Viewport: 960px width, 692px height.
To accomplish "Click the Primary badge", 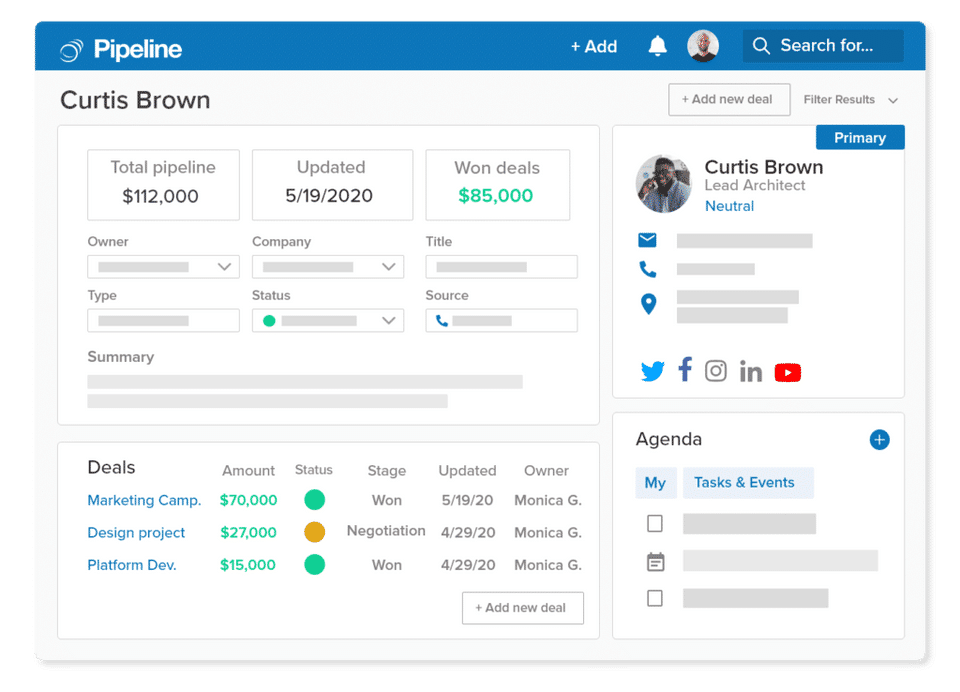I will 860,138.
